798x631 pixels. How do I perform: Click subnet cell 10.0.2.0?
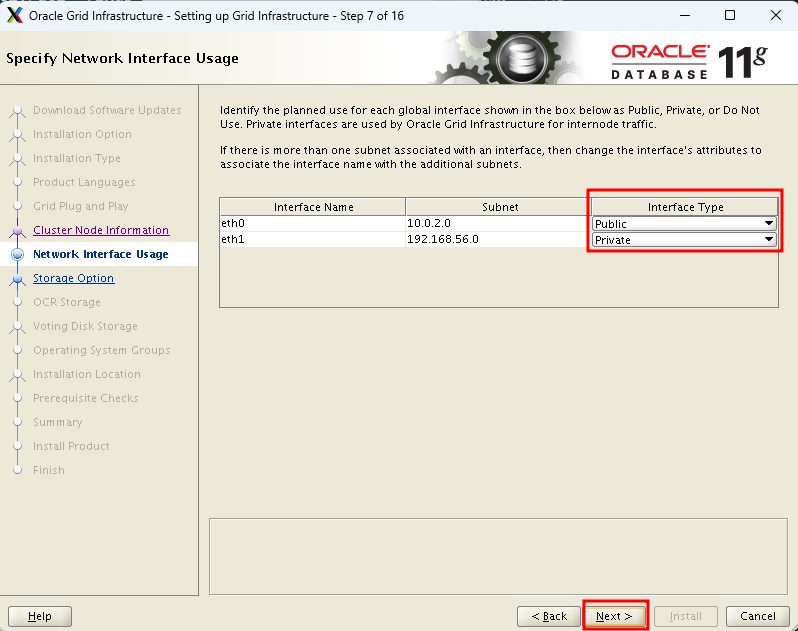pyautogui.click(x=498, y=223)
